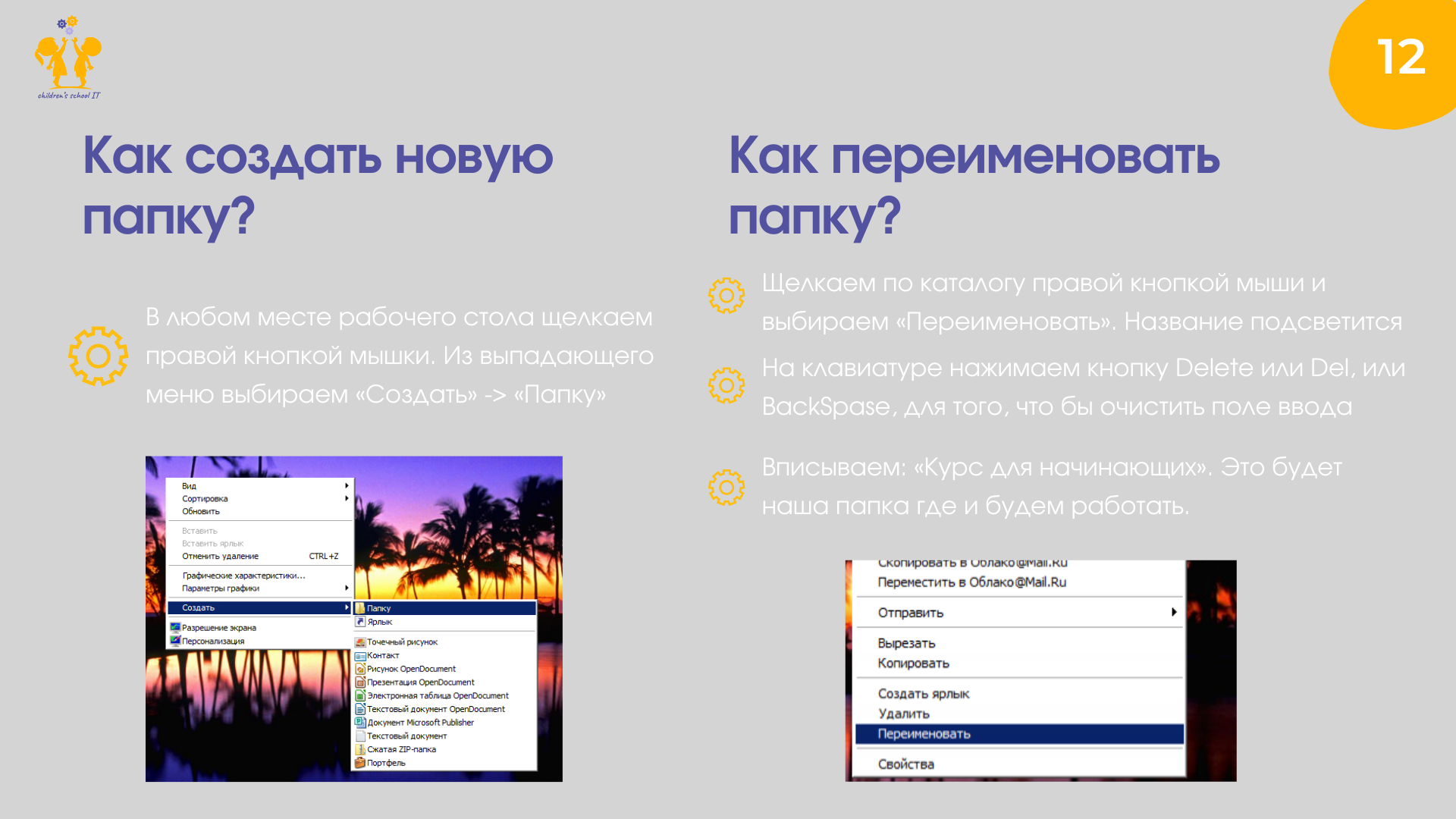Image resolution: width=1456 pixels, height=819 pixels.
Task: Click the paragraph starting В любом месте
Action: [x=400, y=356]
